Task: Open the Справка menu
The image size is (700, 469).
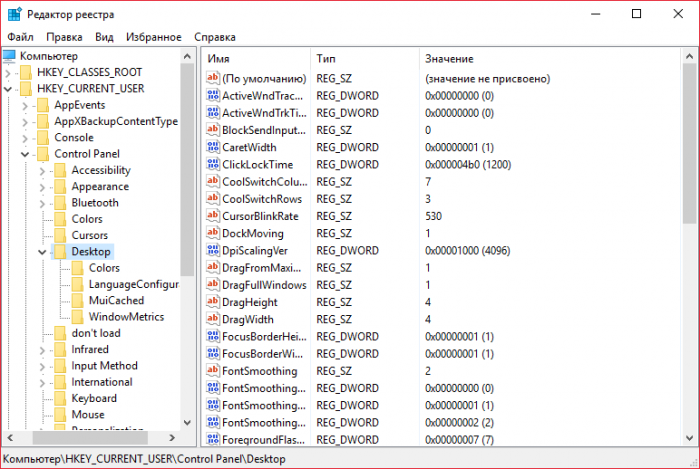Action: pos(215,37)
